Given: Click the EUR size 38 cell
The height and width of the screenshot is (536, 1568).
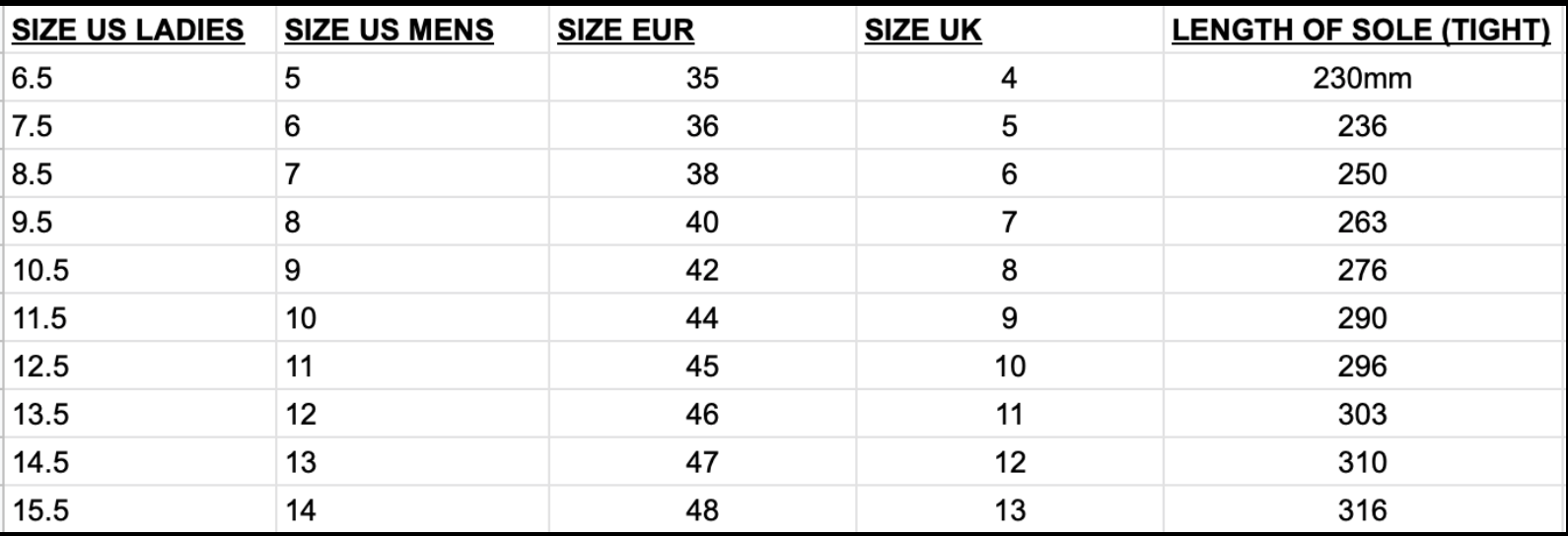Looking at the screenshot, I should pyautogui.click(x=702, y=174).
